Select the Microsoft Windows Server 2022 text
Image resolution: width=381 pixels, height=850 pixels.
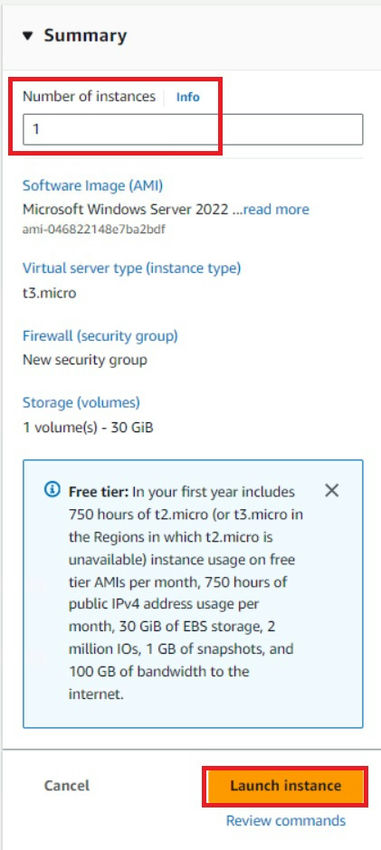point(125,210)
